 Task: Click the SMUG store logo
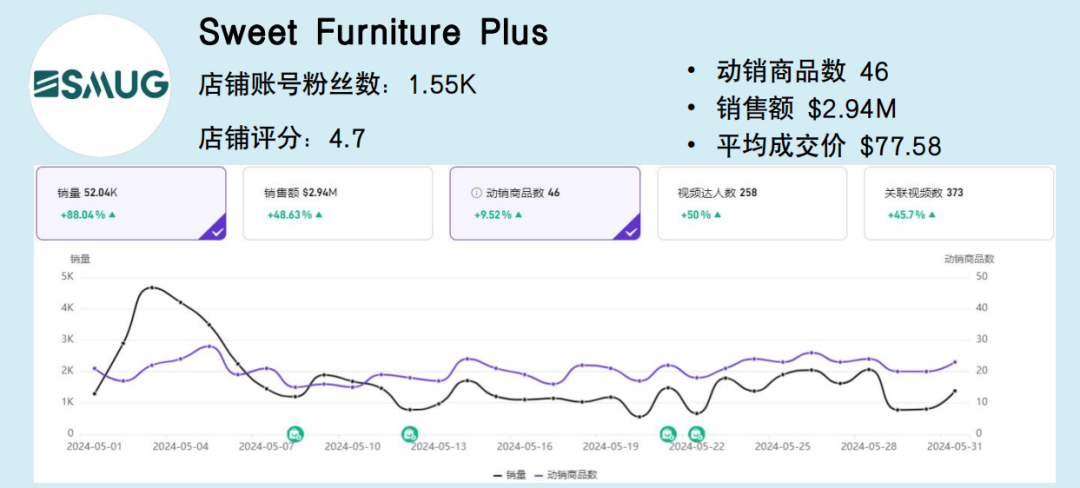coord(101,85)
